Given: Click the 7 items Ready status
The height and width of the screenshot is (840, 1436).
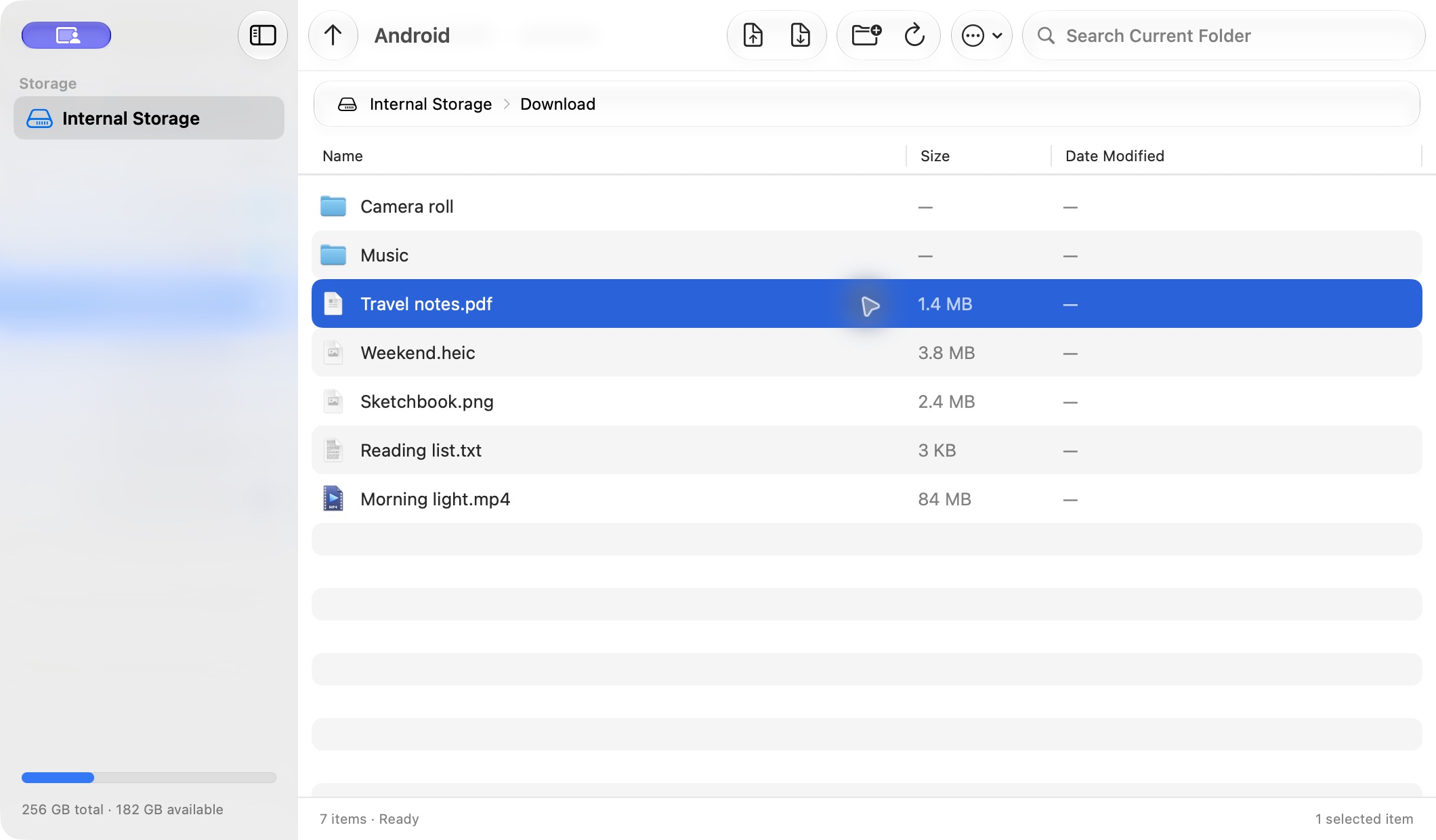Looking at the screenshot, I should (369, 819).
